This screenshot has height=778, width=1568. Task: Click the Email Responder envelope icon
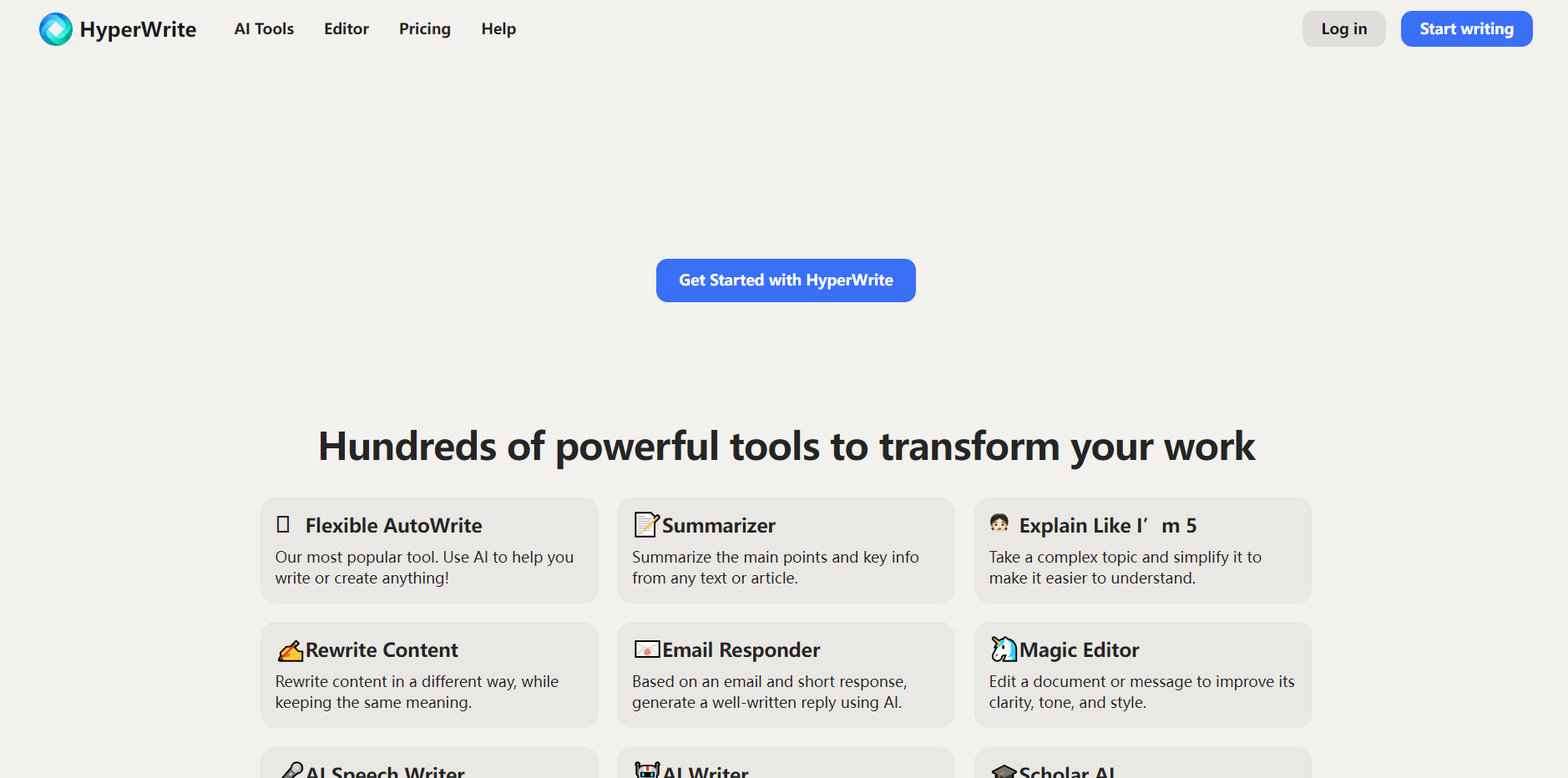click(647, 649)
